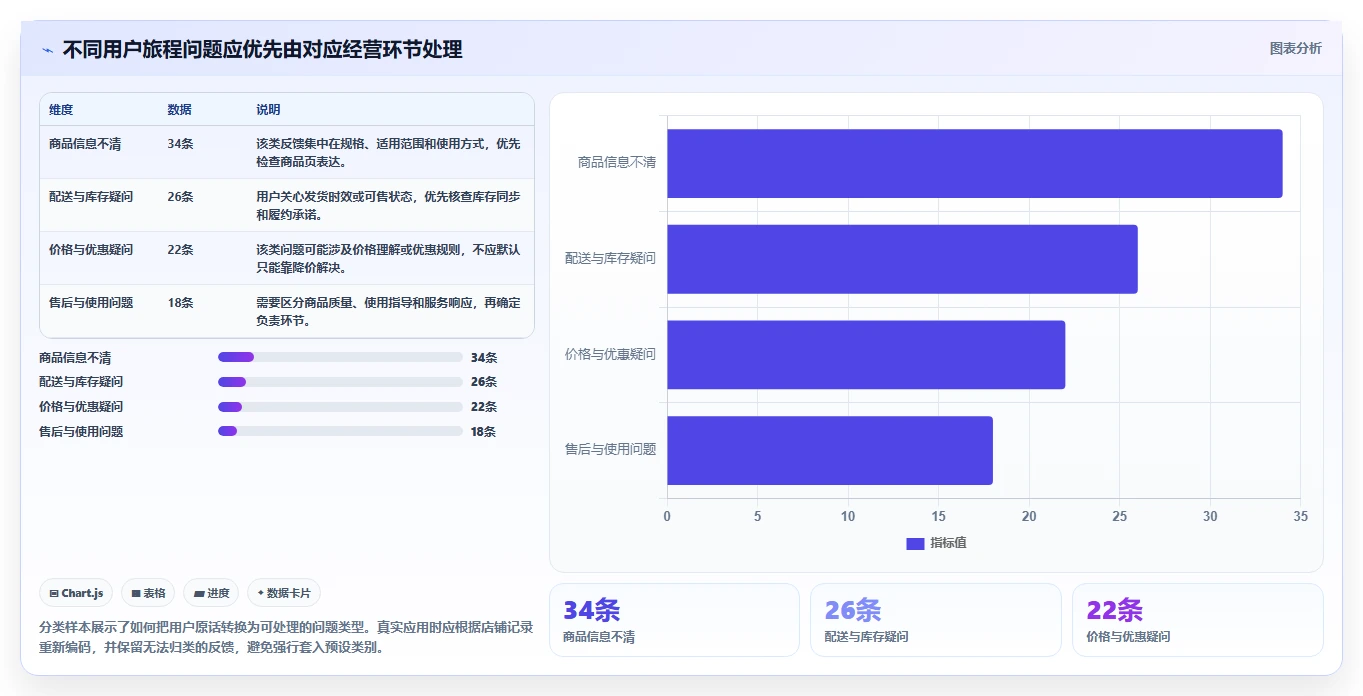Click the 34条 table cell

(x=181, y=144)
